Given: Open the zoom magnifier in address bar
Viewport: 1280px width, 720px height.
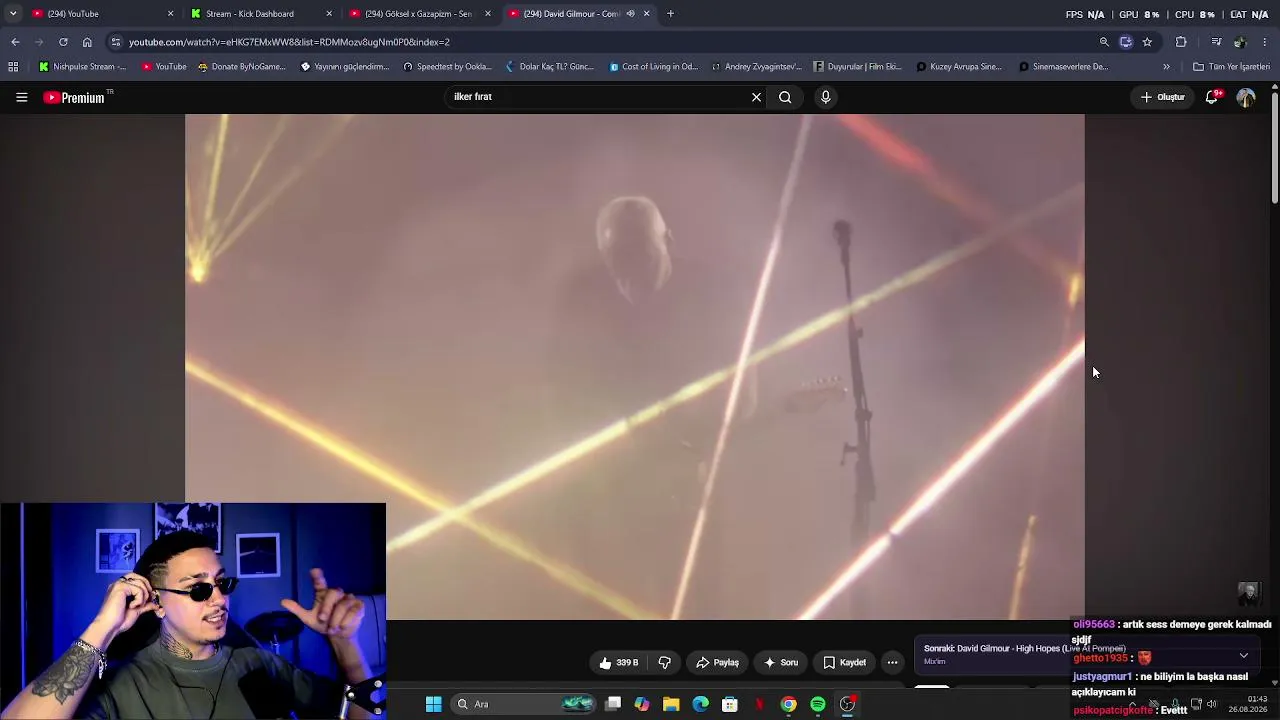Looking at the screenshot, I should tap(1104, 42).
